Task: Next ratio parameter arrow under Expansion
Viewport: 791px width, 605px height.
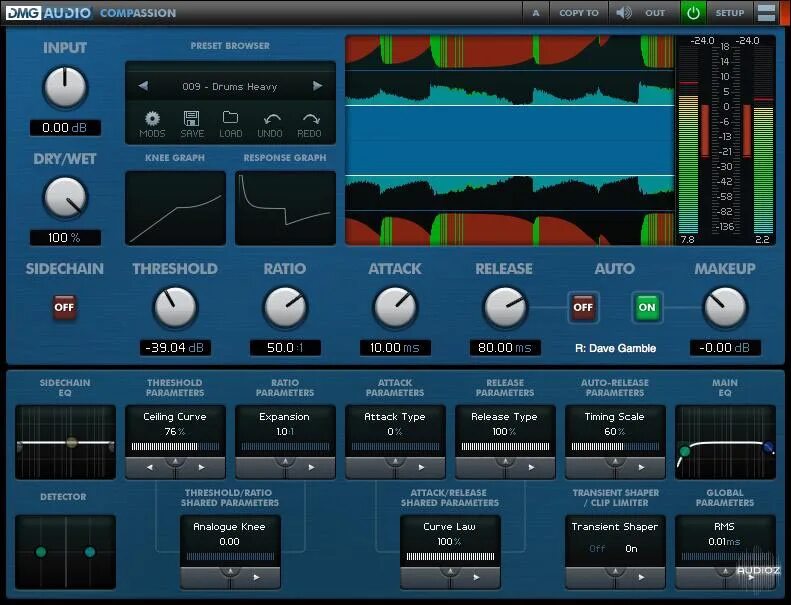Action: [311, 468]
